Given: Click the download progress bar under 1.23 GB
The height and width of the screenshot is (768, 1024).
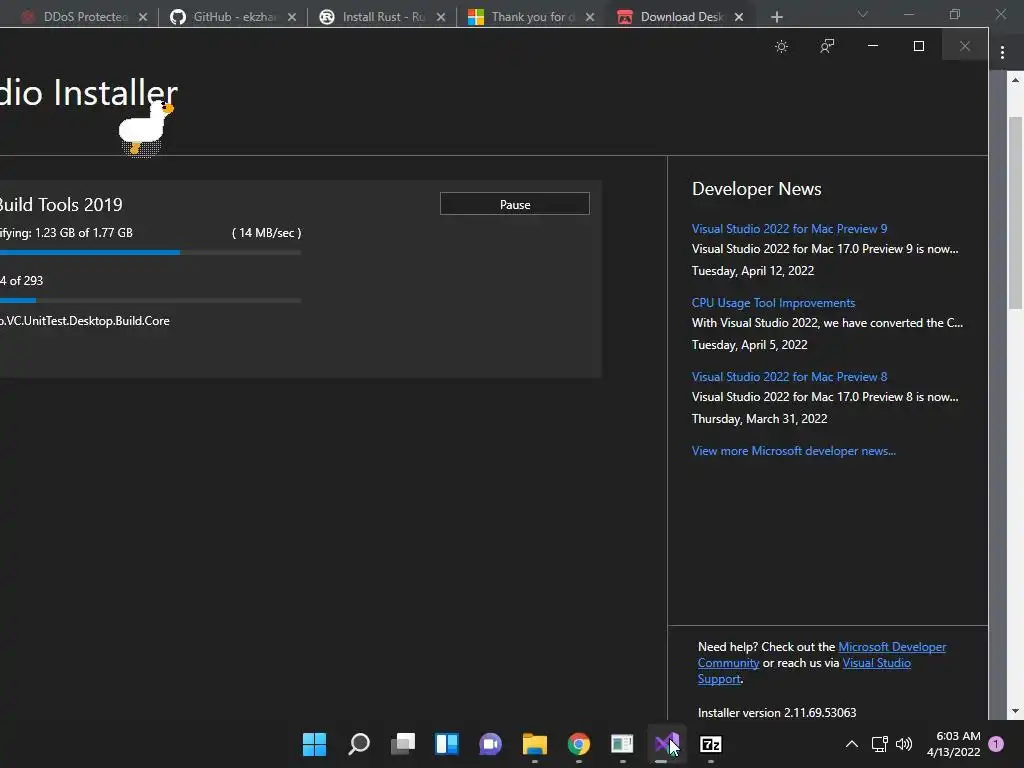Looking at the screenshot, I should (150, 252).
